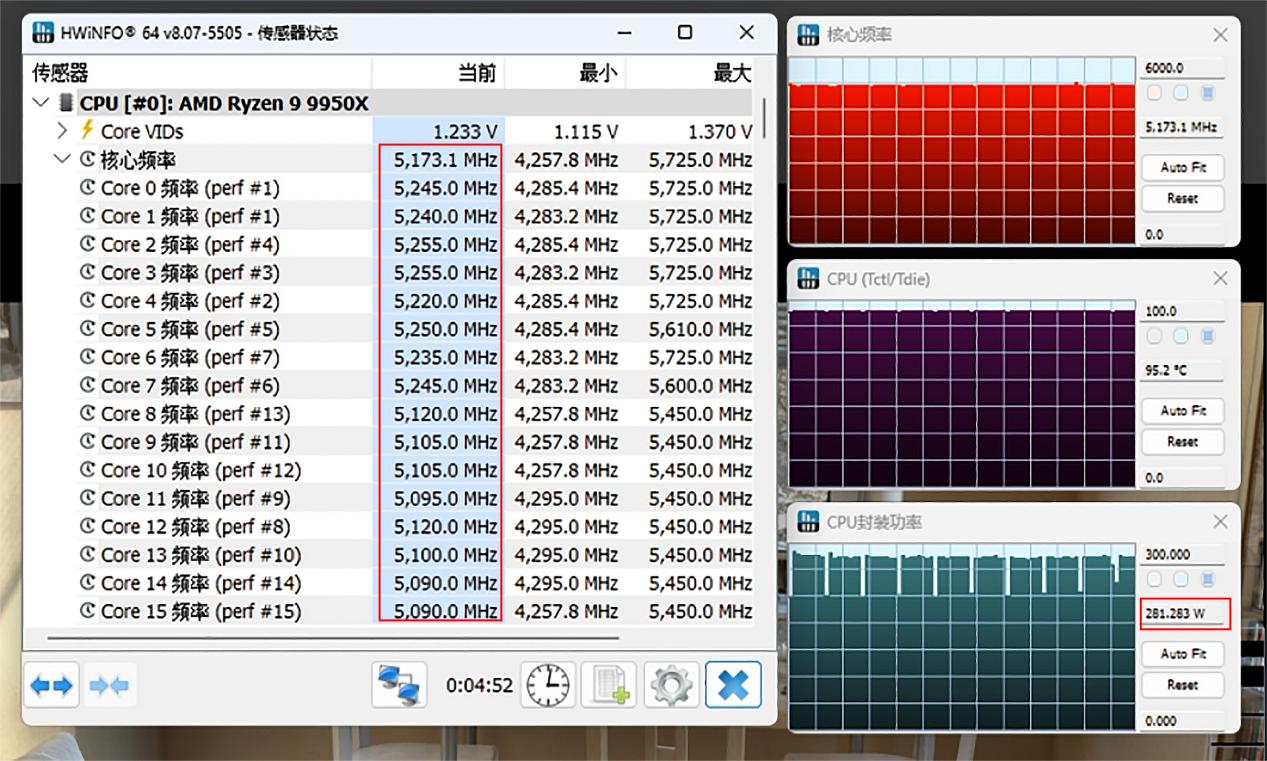The height and width of the screenshot is (761, 1267).
Task: Click the lightning bolt icon beside Core VIDs
Action: (88, 131)
